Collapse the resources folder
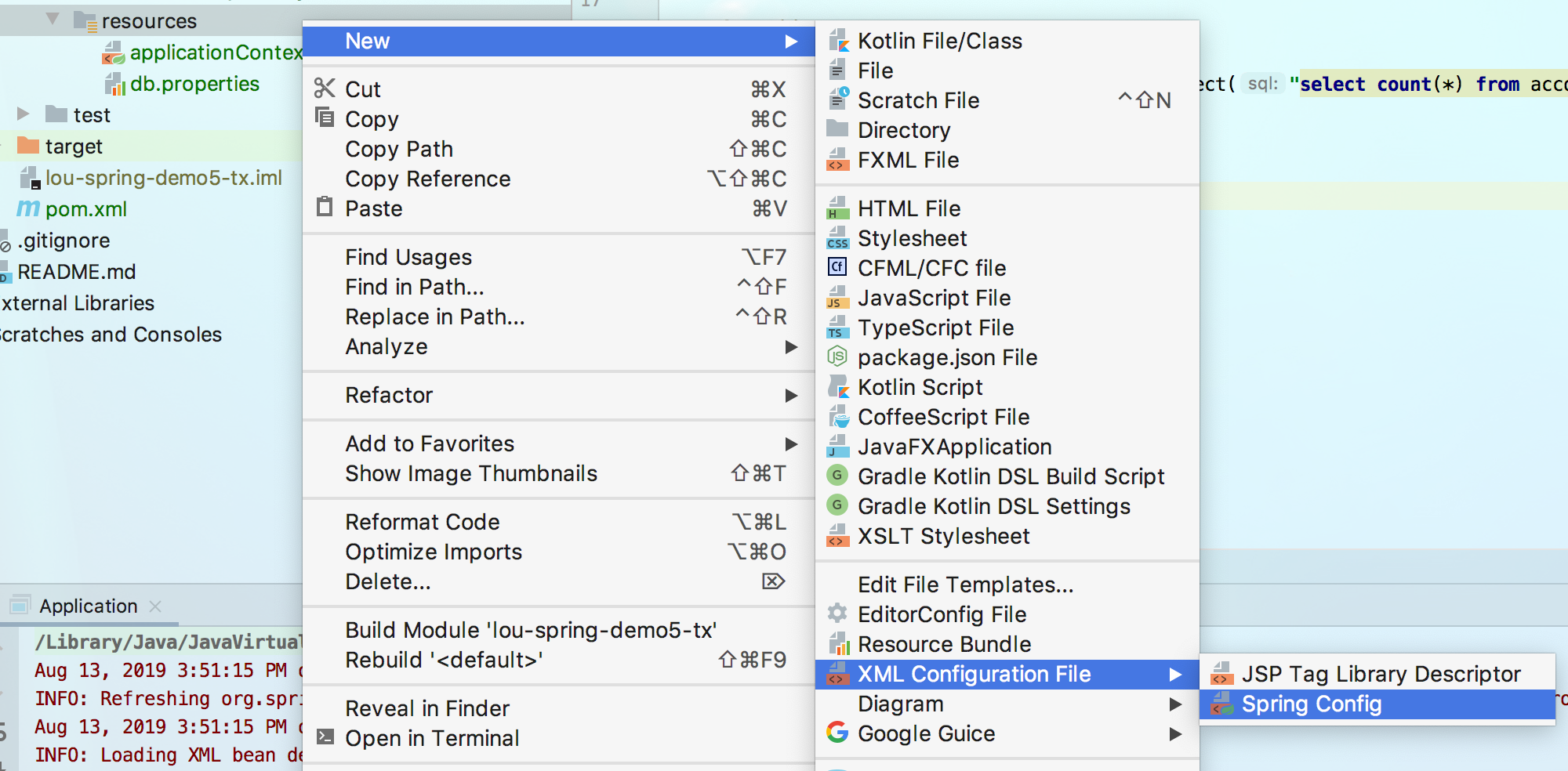Image resolution: width=1568 pixels, height=771 pixels. click(x=53, y=19)
